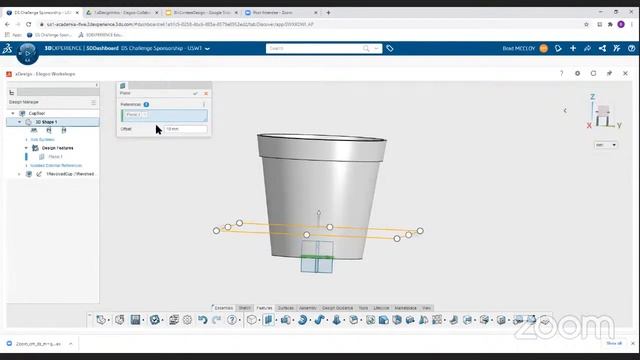Click the Save icon in bottom toolbar
This screenshot has width=640, height=360.
pos(136,320)
